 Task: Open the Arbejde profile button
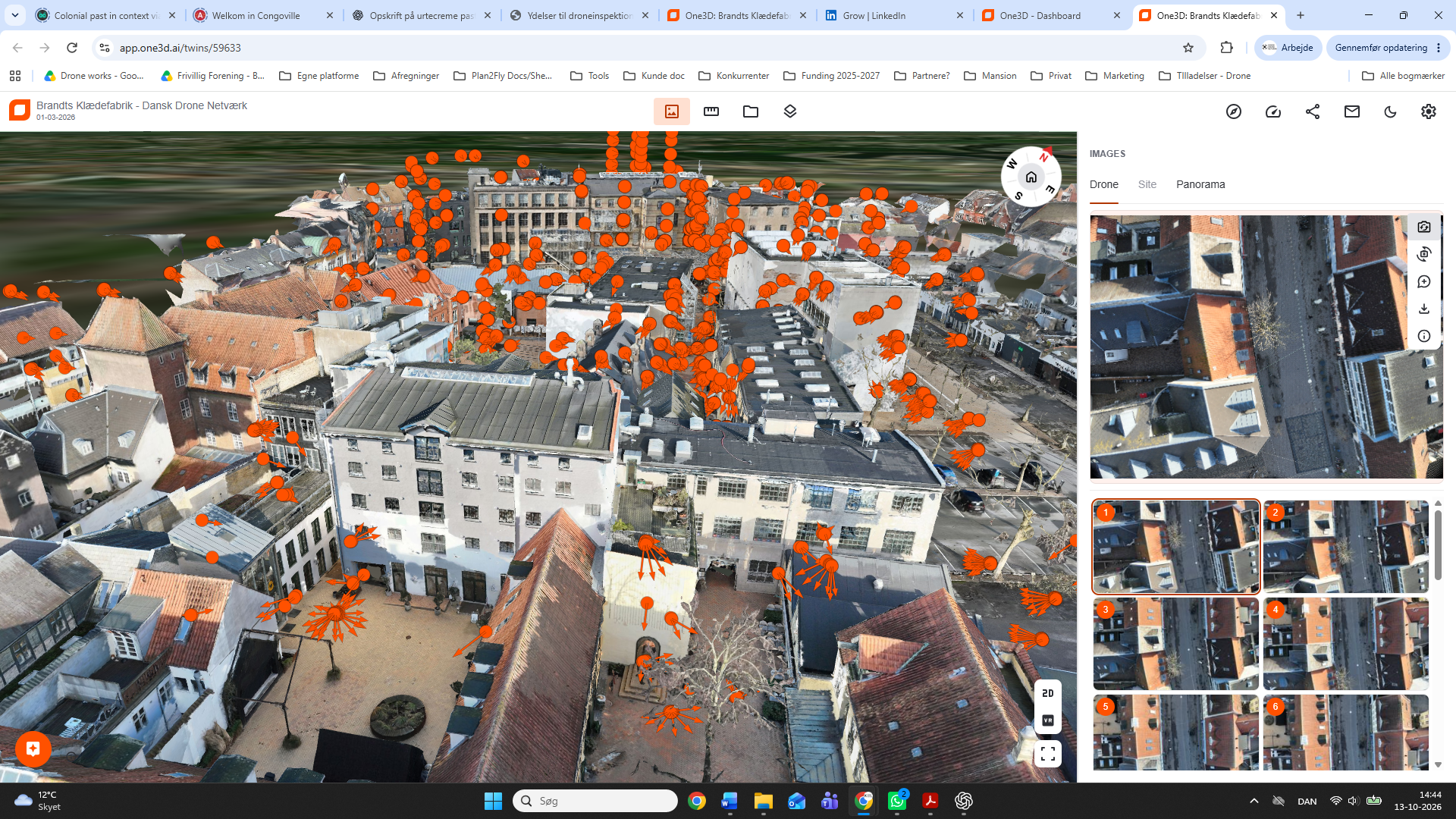coord(1288,48)
